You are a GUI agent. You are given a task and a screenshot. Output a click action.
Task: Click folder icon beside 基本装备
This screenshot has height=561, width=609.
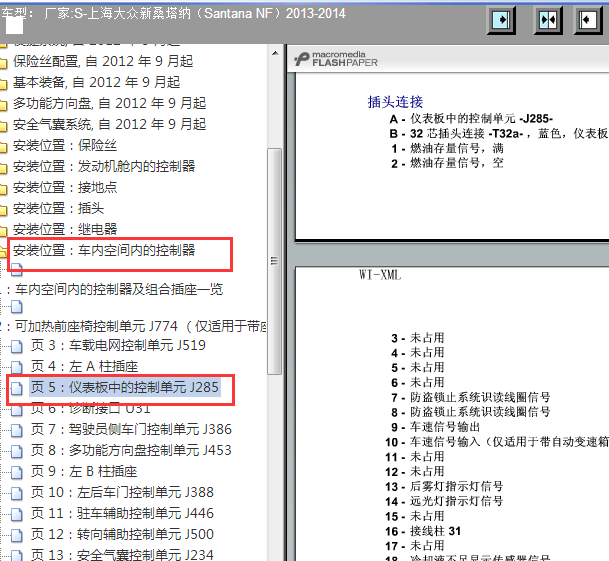(3, 84)
